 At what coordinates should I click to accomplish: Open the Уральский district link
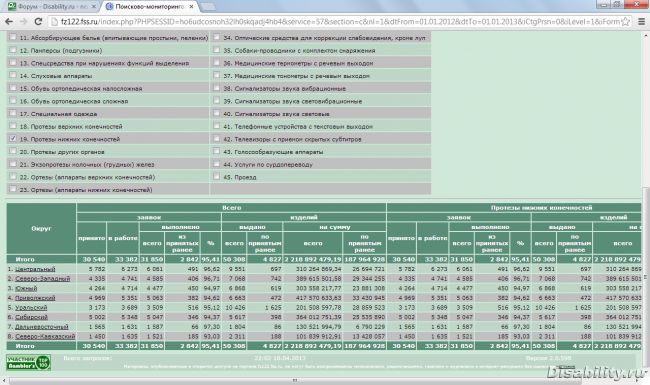click(x=31, y=308)
